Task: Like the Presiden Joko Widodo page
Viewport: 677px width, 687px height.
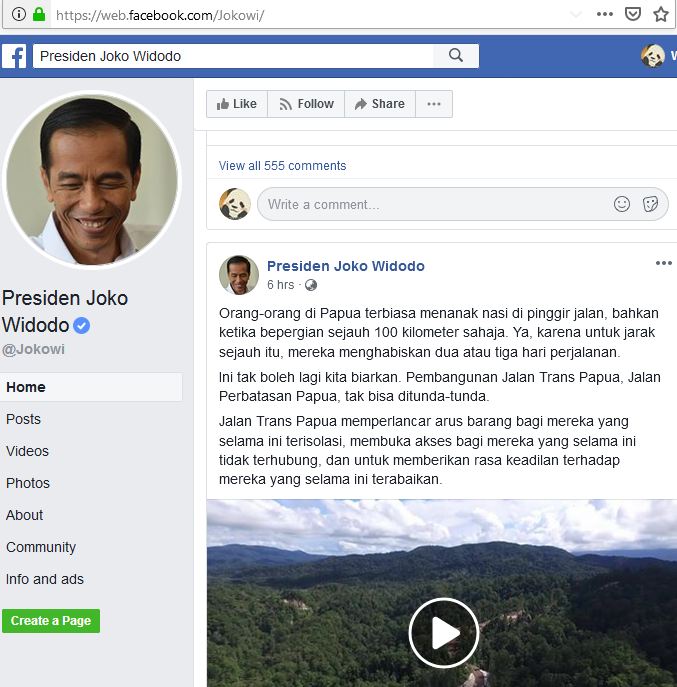Action: point(237,104)
